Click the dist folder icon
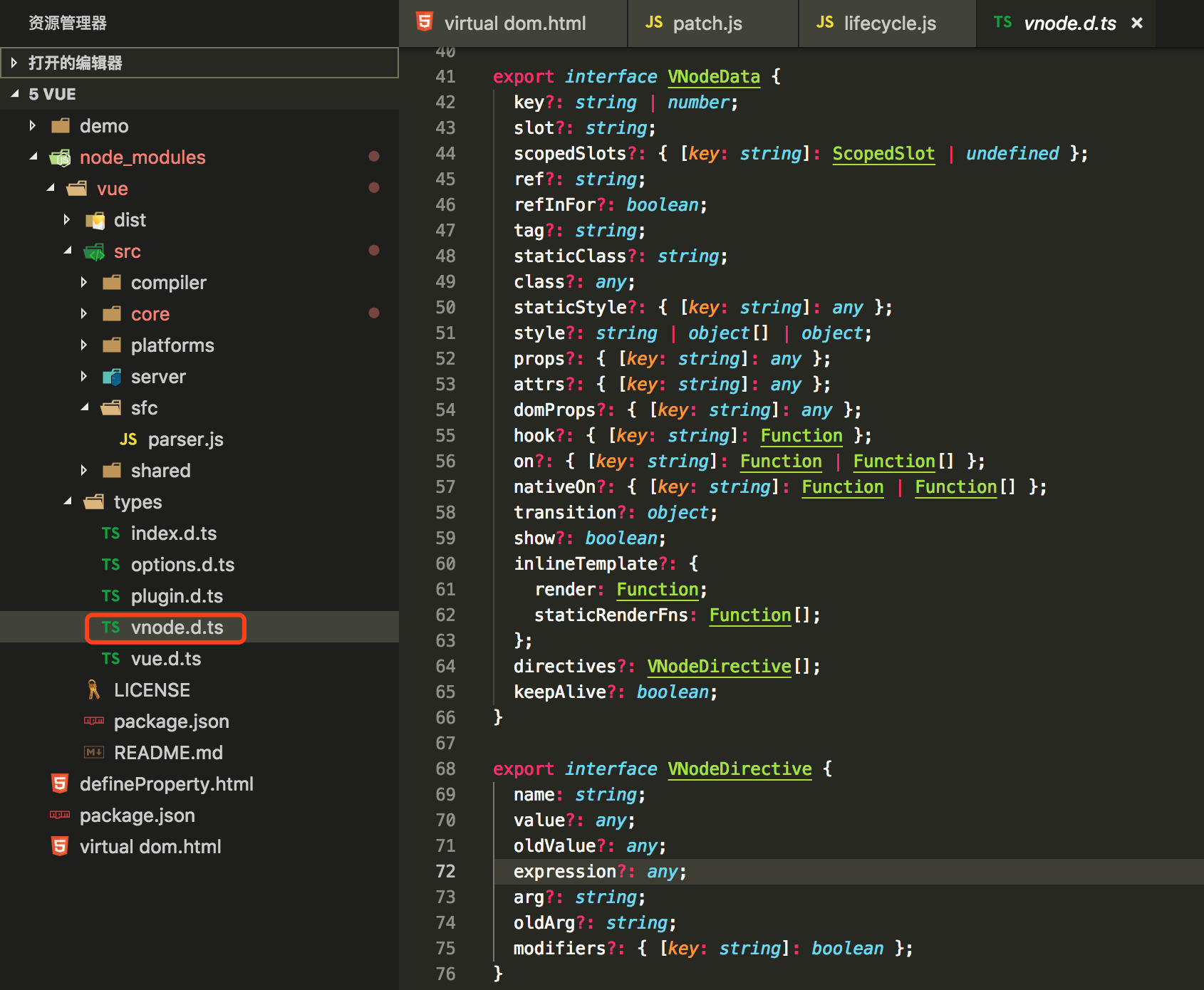Viewport: 1204px width, 990px height. 95,220
